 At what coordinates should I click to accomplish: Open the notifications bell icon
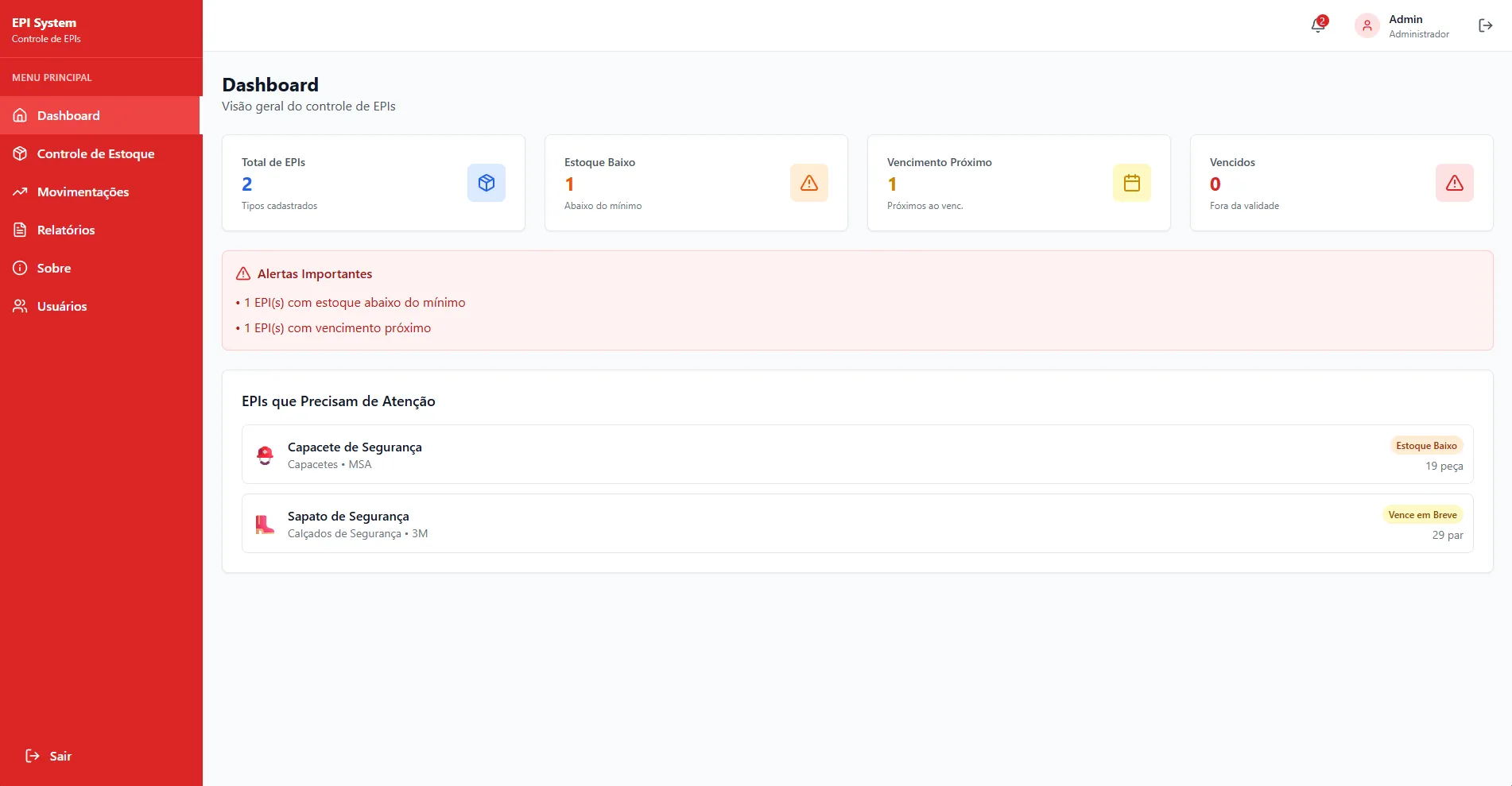click(x=1317, y=25)
